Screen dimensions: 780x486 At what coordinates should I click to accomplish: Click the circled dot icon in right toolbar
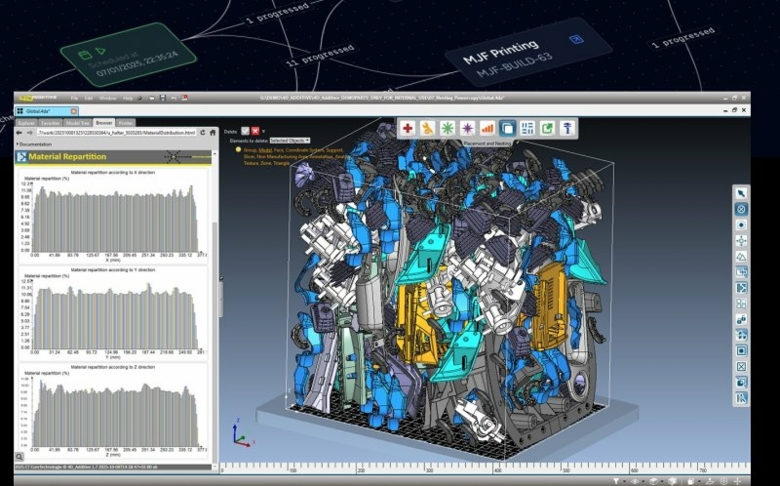coord(741,225)
